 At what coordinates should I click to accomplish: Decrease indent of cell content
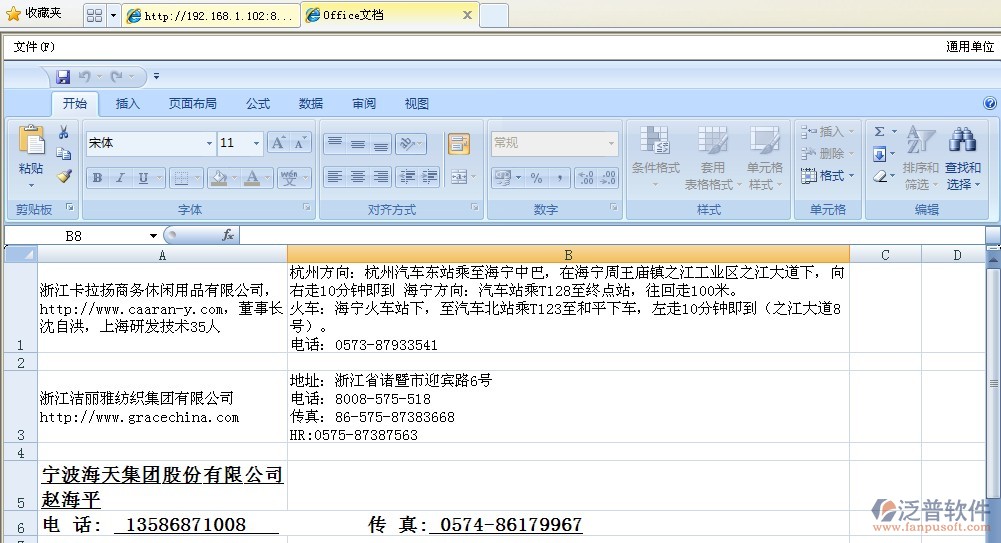(407, 177)
